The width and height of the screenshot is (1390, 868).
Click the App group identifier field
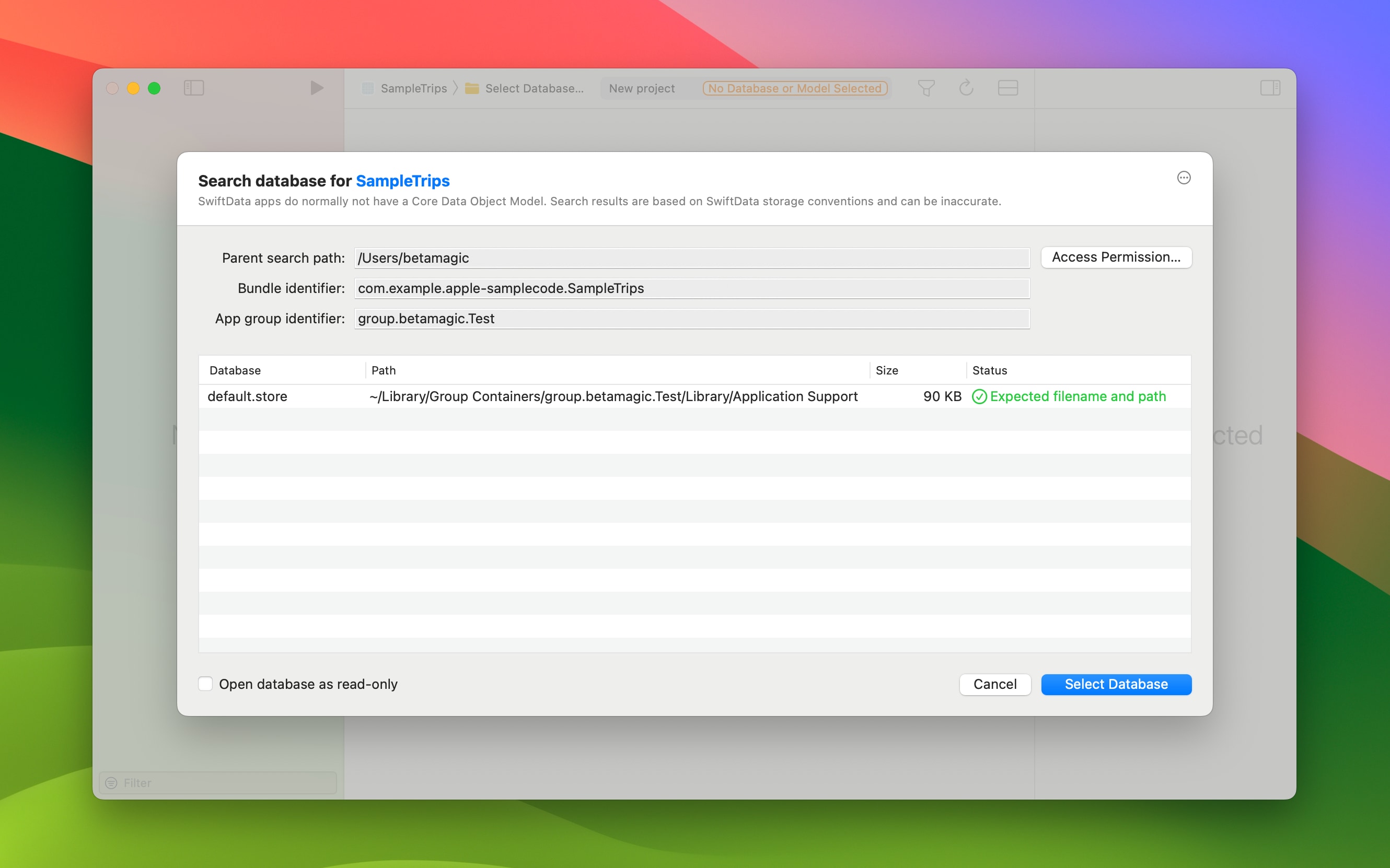691,319
